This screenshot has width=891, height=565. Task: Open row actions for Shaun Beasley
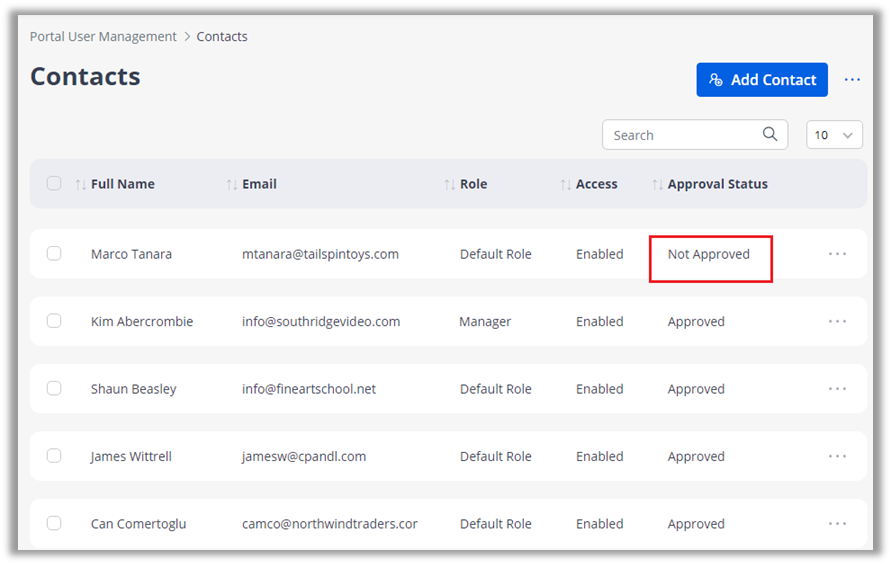837,389
